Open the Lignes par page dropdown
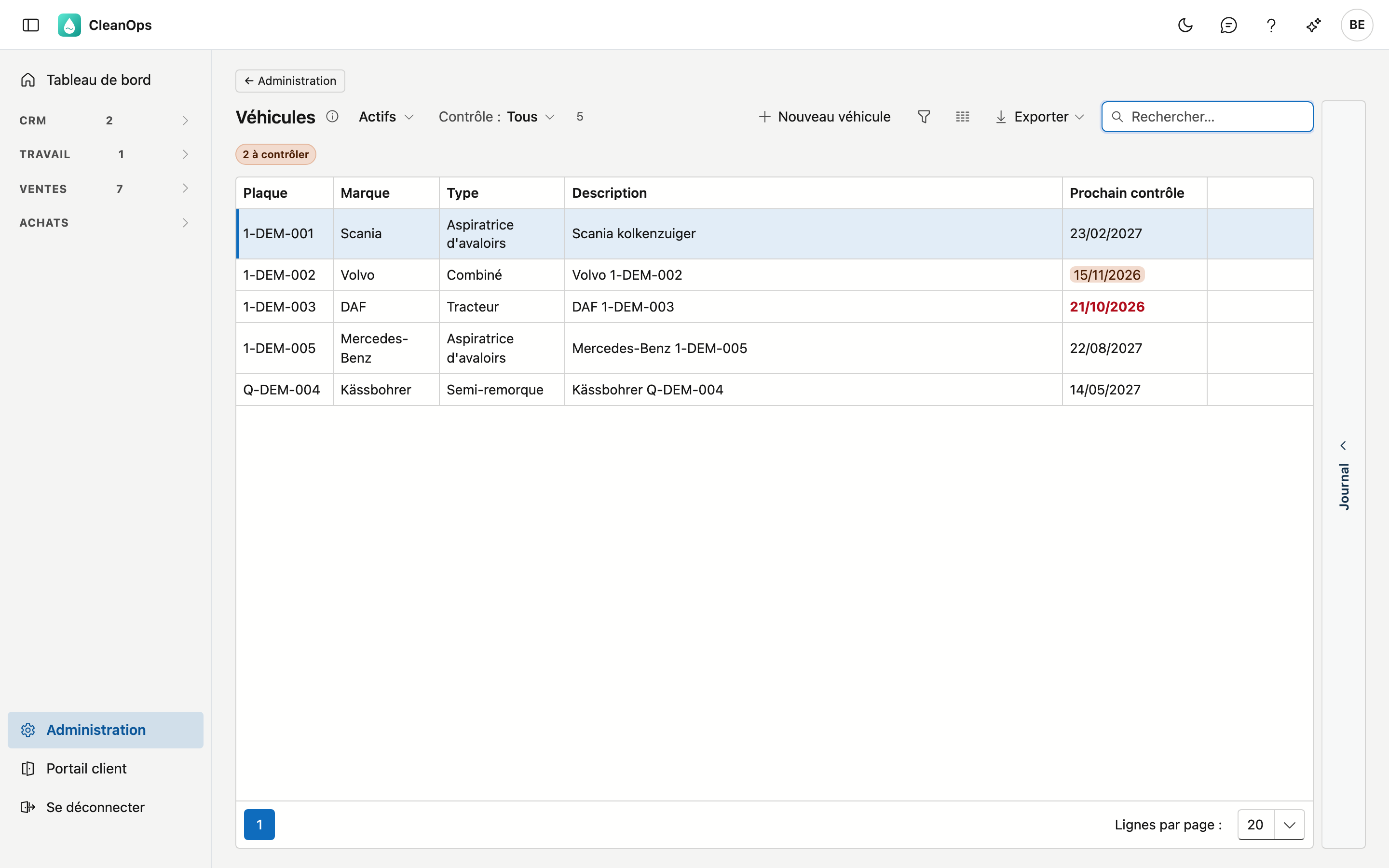Image resolution: width=1389 pixels, height=868 pixels. pos(1271,825)
